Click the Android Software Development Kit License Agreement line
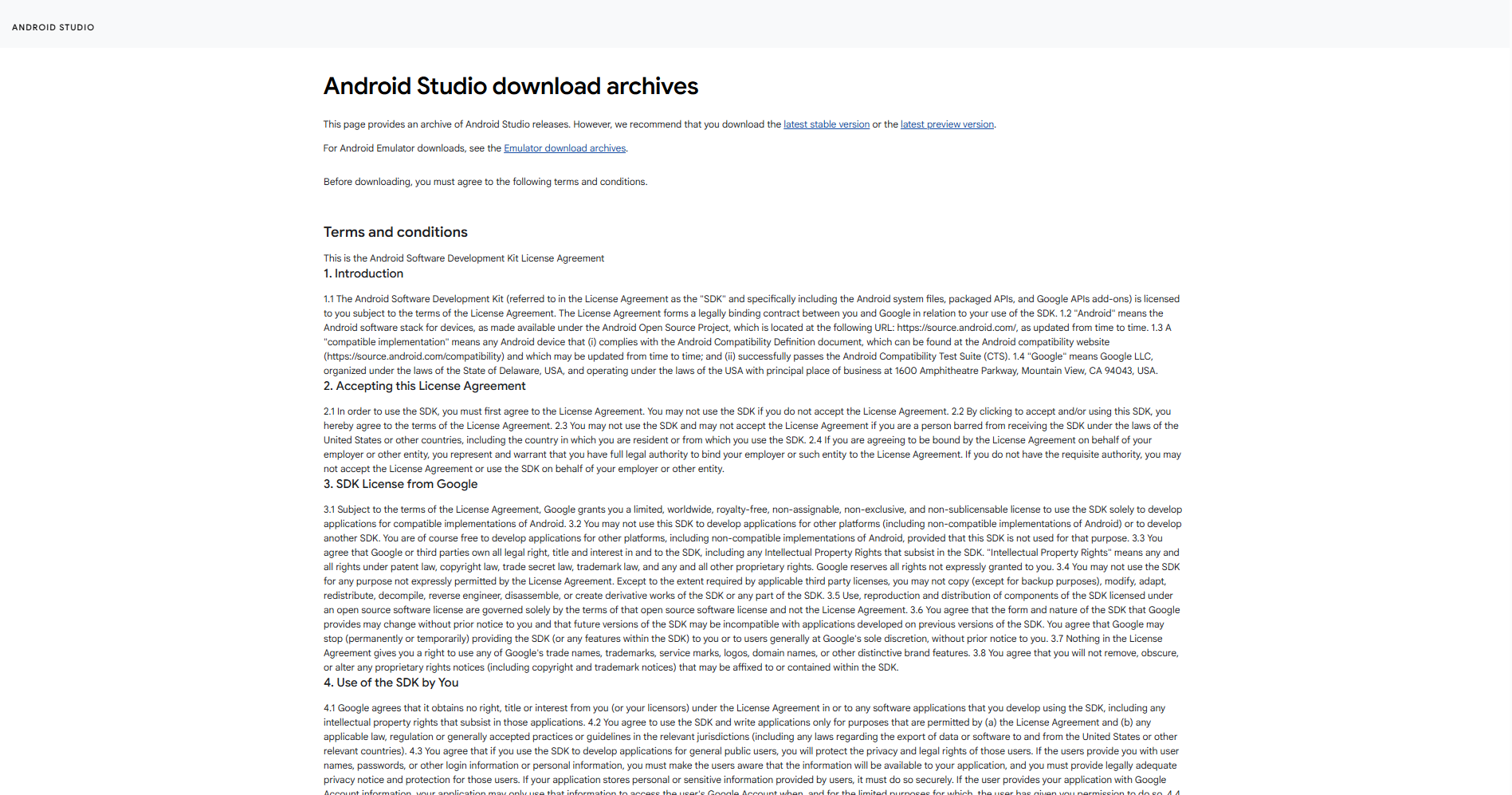This screenshot has width=1512, height=795. [x=464, y=258]
